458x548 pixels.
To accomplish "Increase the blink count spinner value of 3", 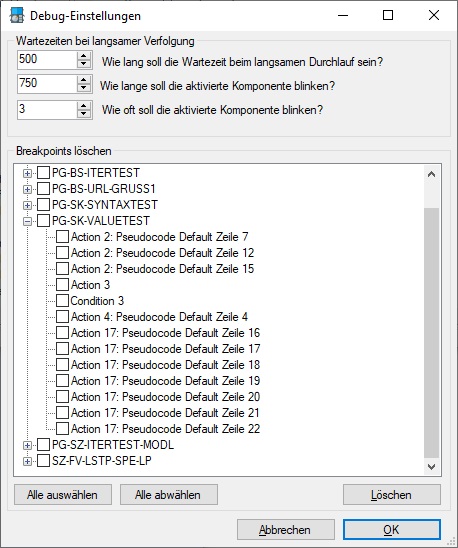I will 84,106.
